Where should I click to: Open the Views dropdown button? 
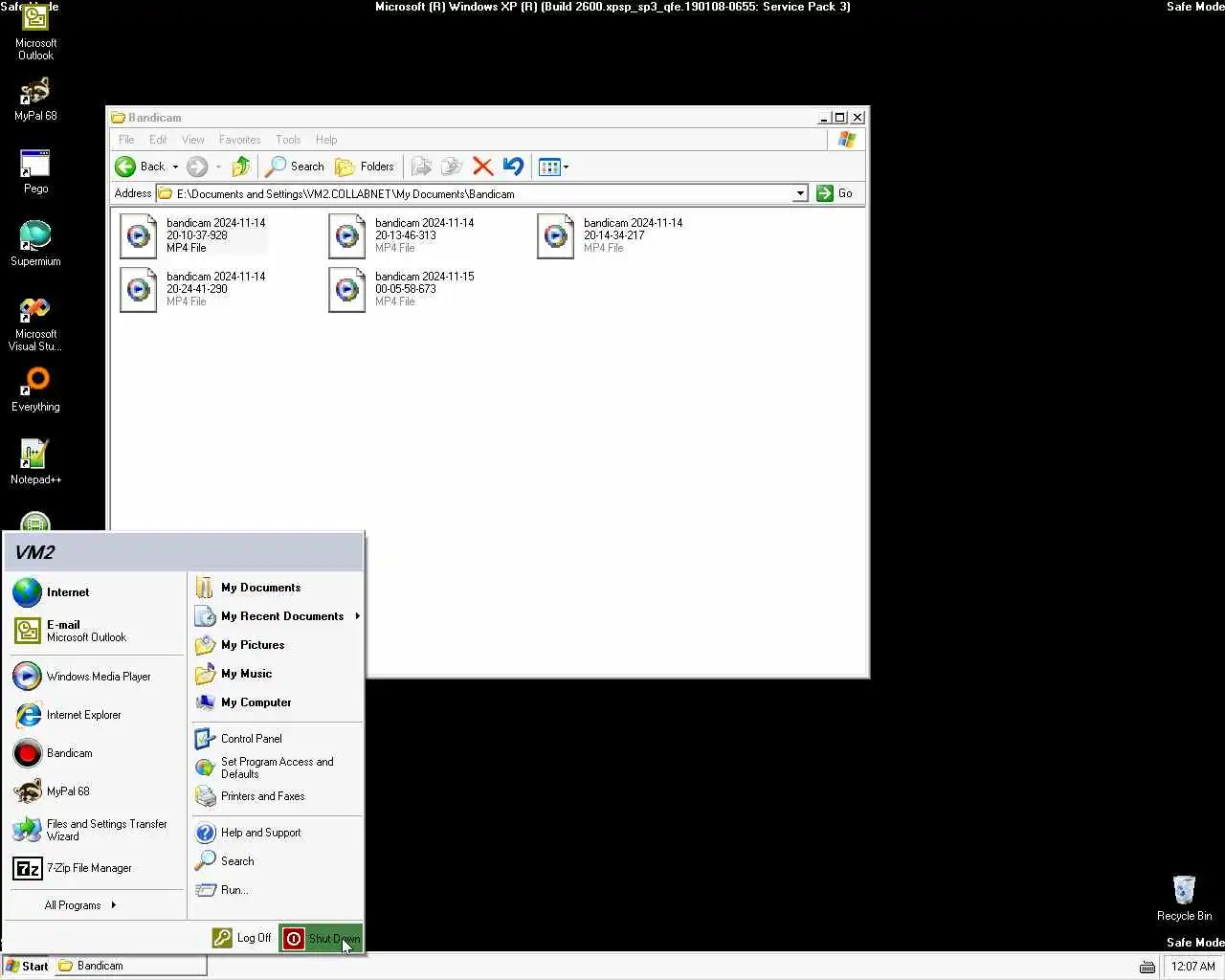click(553, 167)
